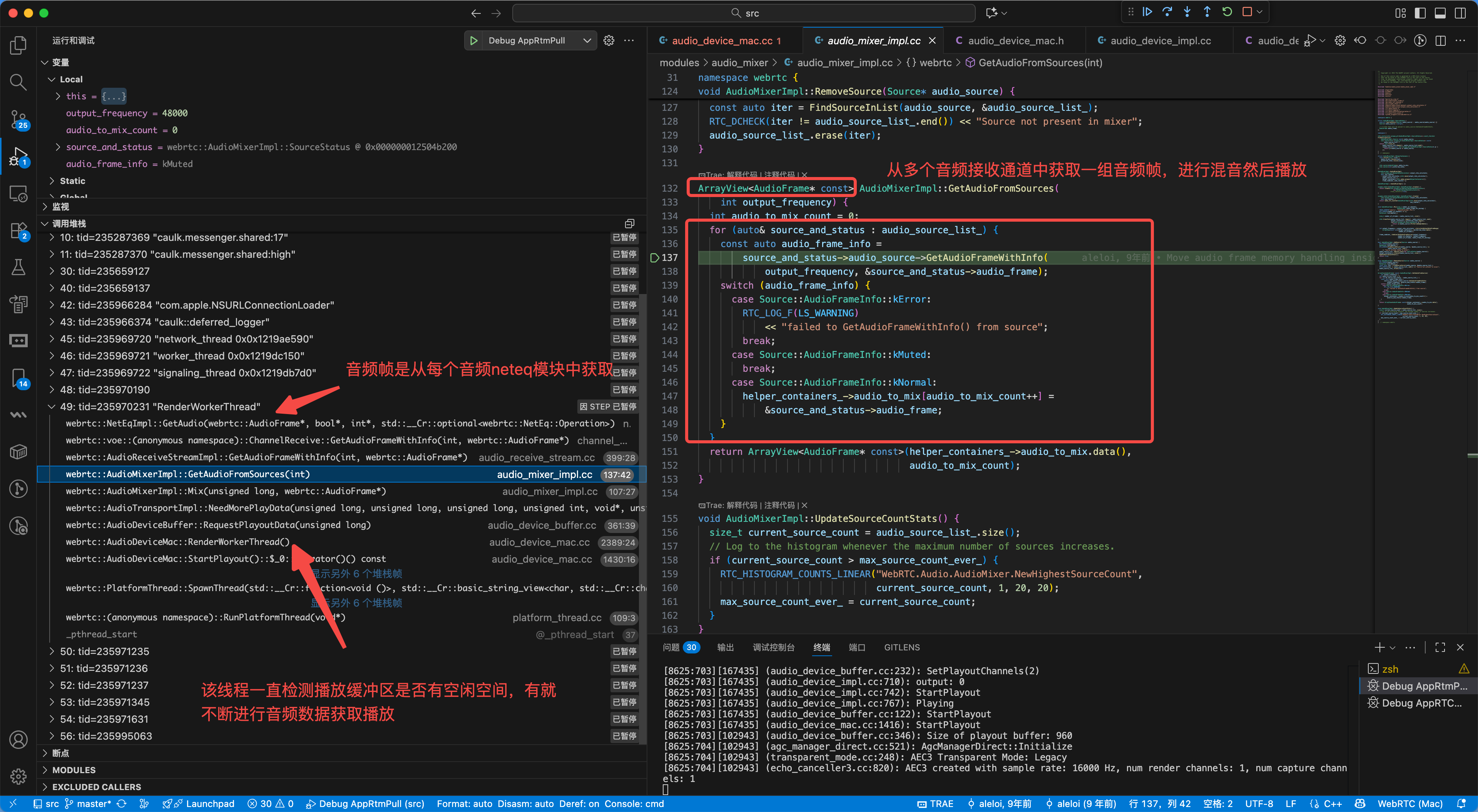Open the 调试控制台 panel tab
This screenshot has width=1478, height=812.
point(773,647)
